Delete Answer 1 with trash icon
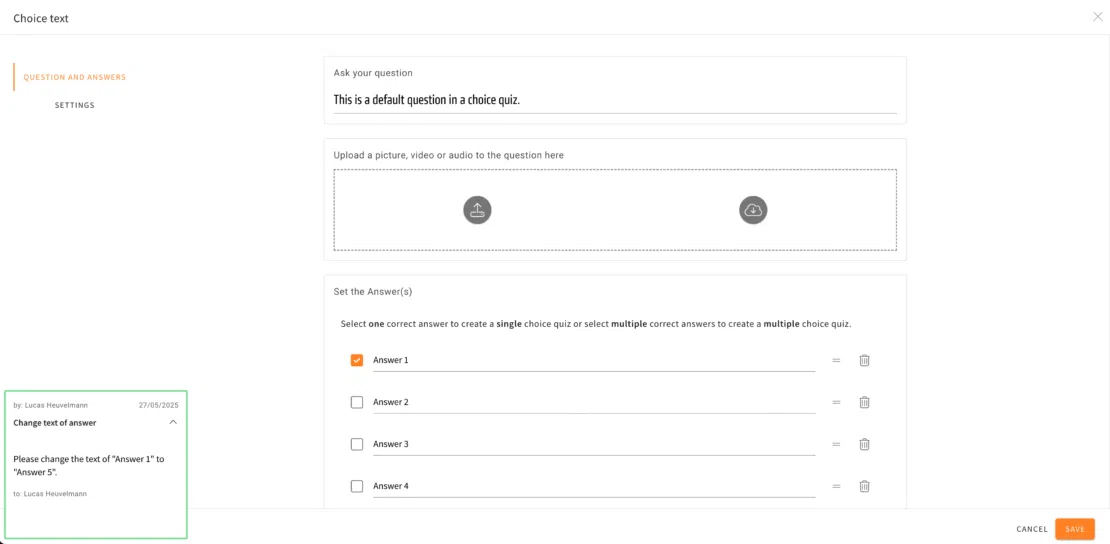The image size is (1110, 544). coord(864,360)
